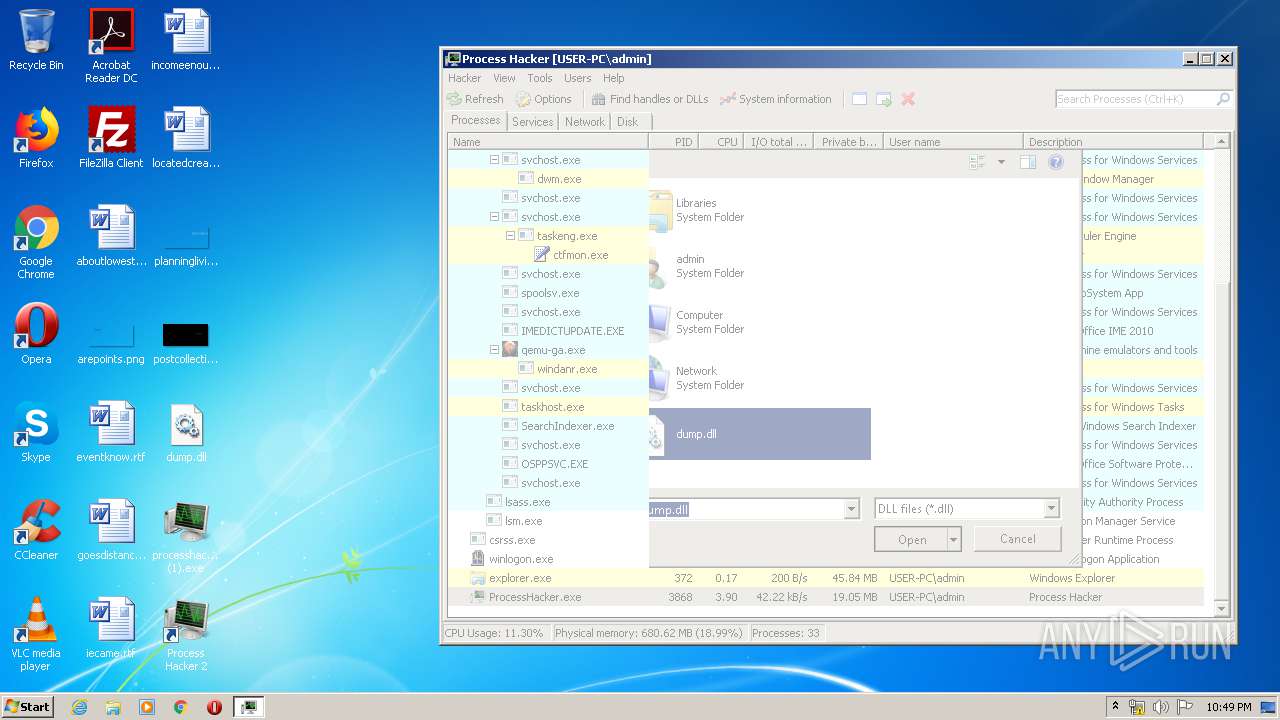Open the Users menu

(577, 78)
